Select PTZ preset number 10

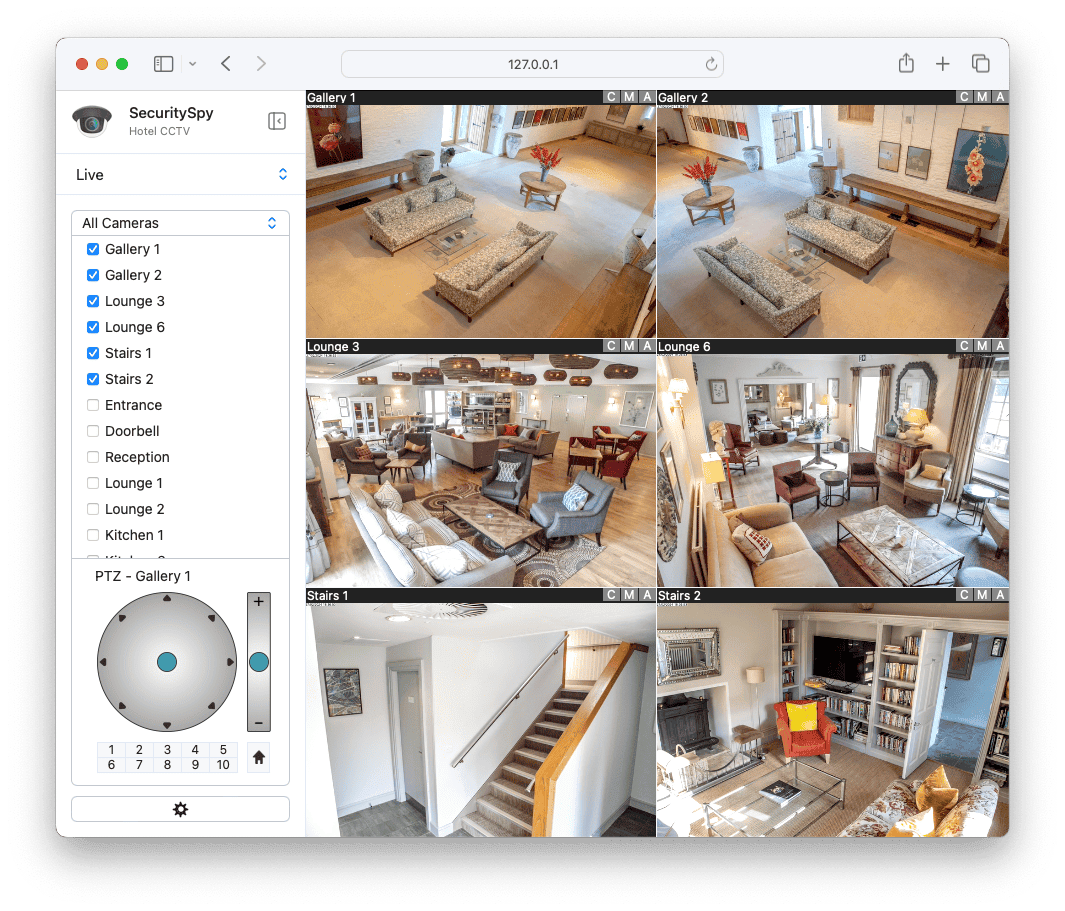(223, 765)
